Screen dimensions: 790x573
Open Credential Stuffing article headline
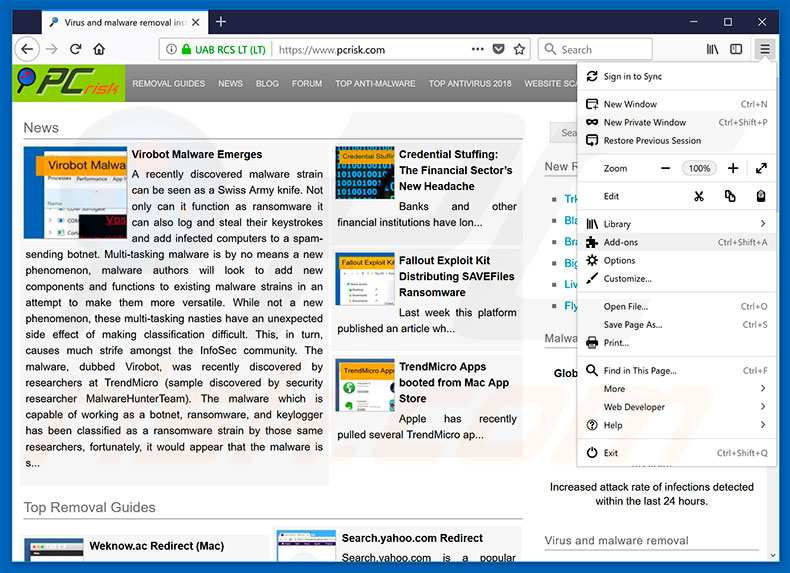(455, 170)
